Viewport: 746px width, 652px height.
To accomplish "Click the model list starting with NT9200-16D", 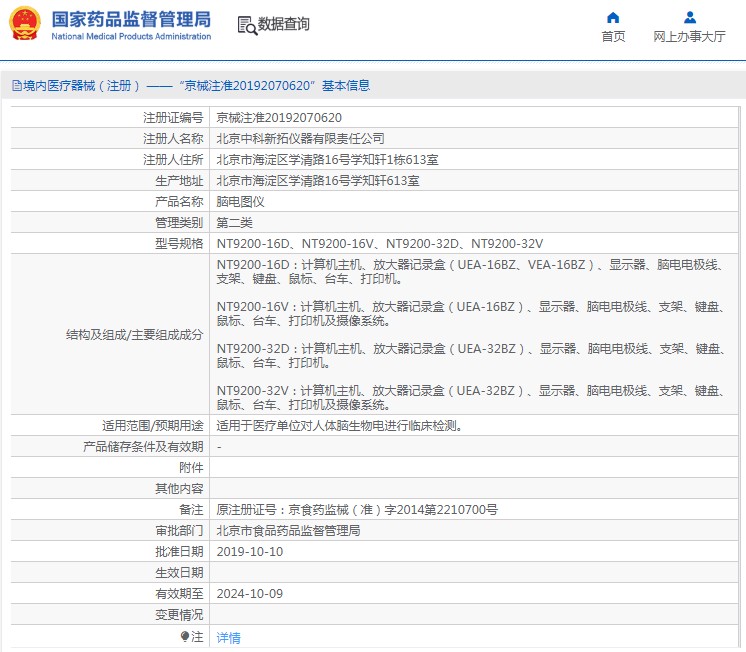I will pos(380,244).
